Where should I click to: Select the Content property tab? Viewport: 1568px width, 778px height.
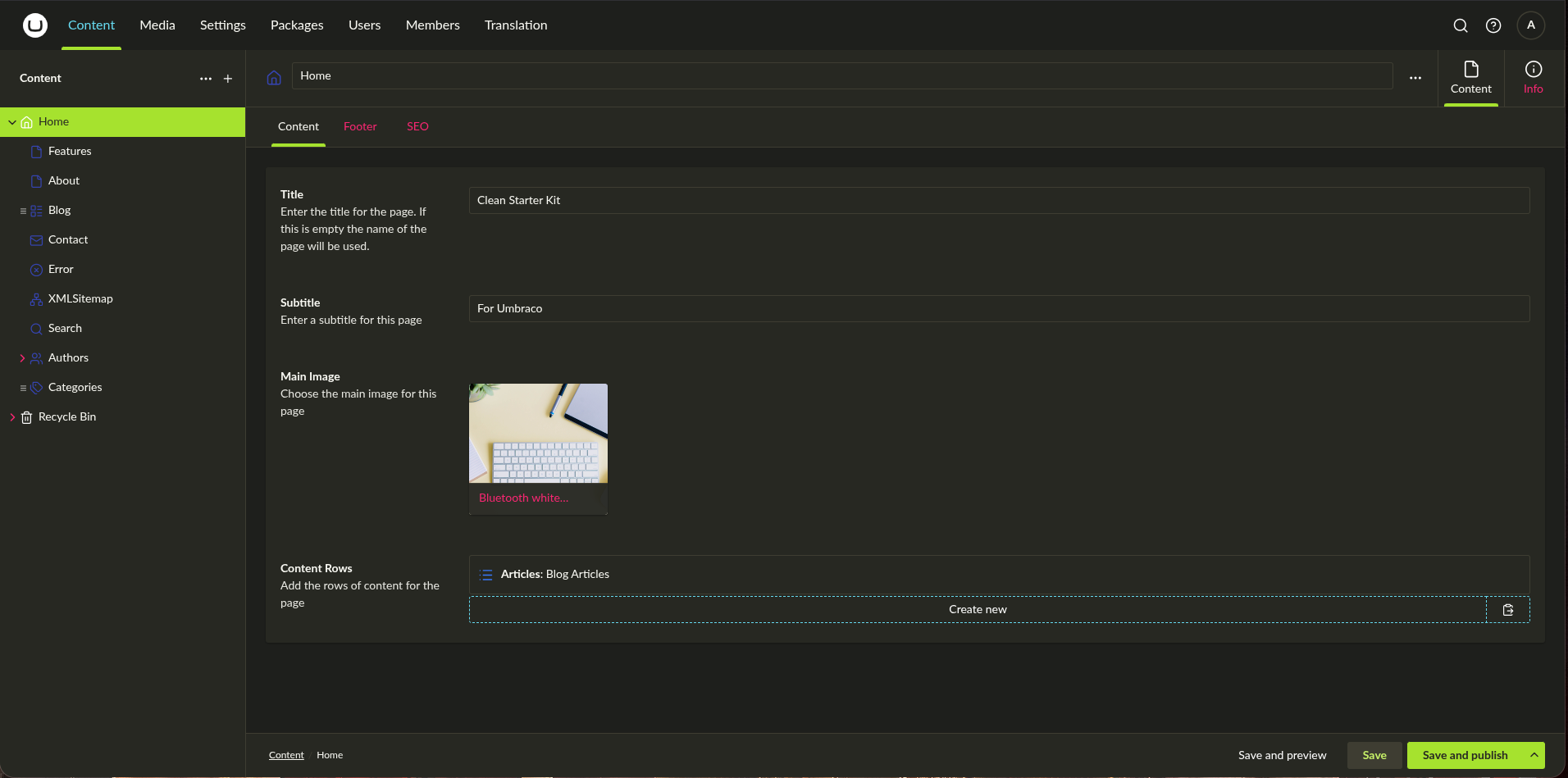pos(299,127)
